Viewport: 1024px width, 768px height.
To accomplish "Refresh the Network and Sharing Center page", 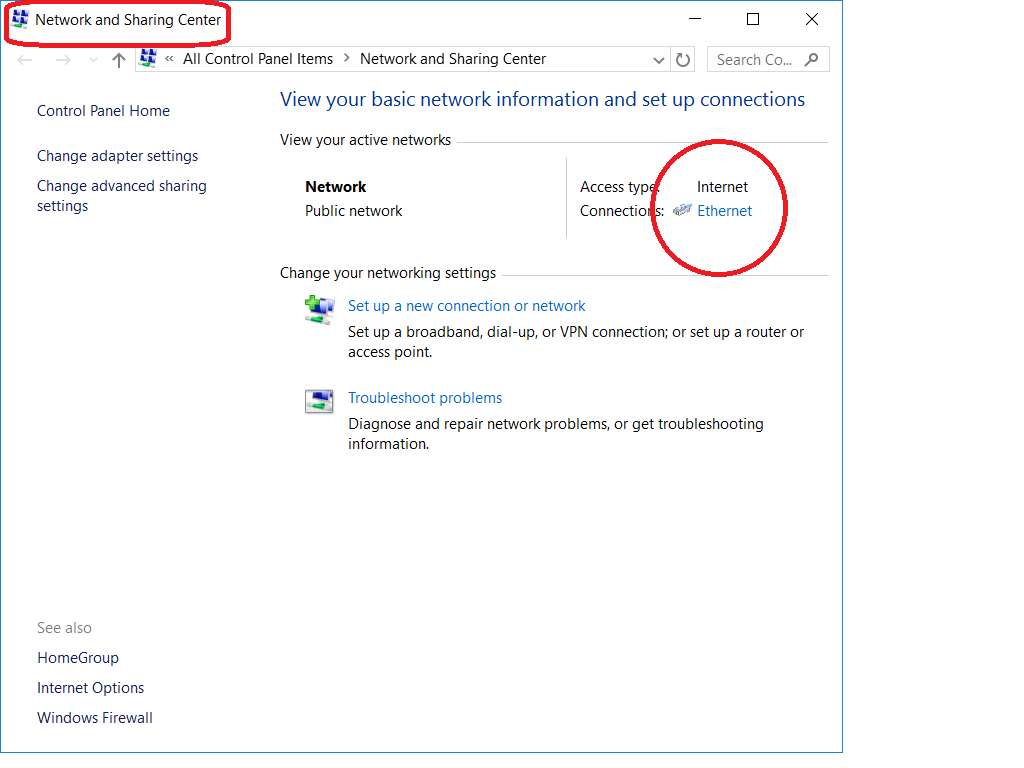I will point(683,60).
